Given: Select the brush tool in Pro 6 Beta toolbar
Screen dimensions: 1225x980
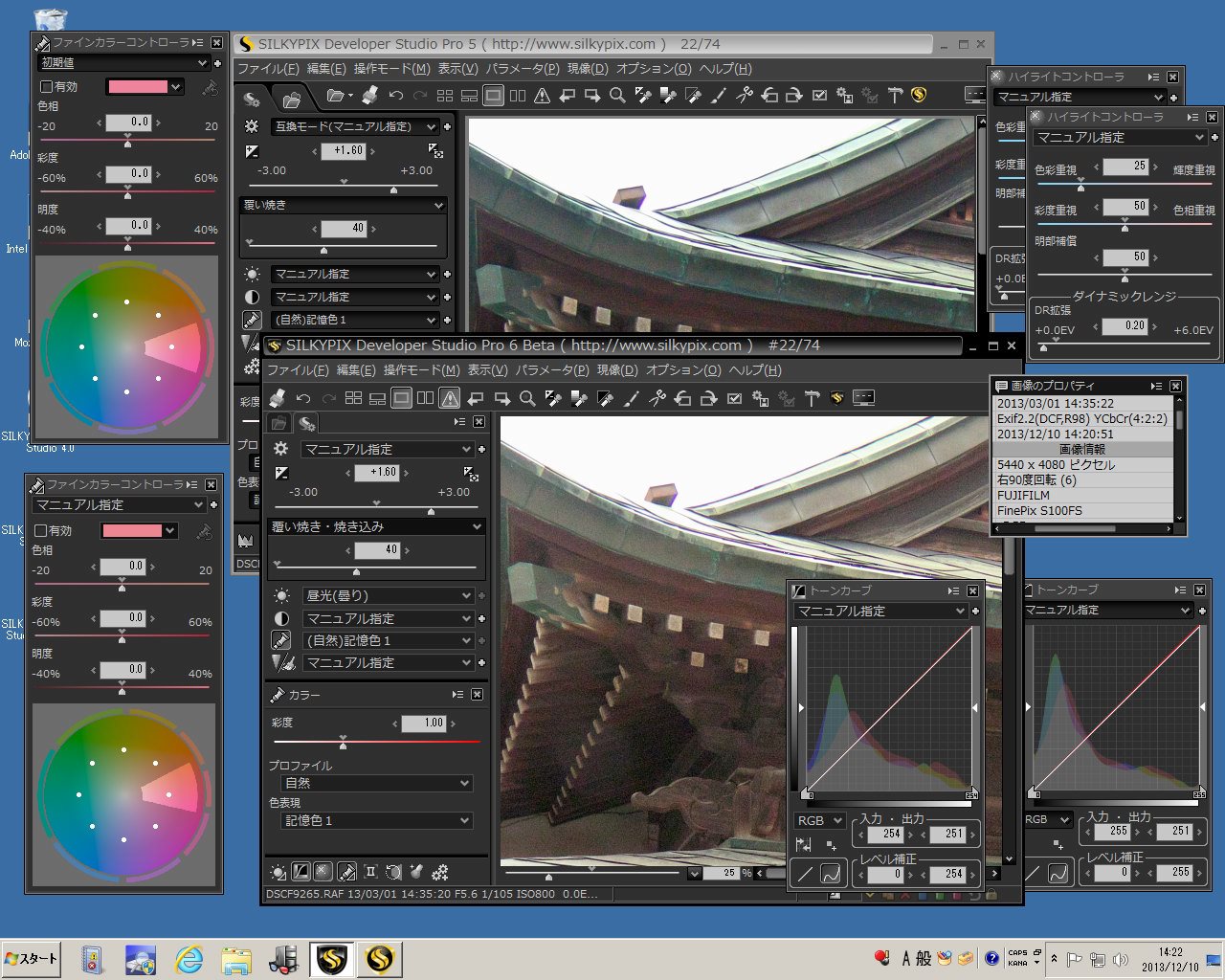Looking at the screenshot, I should click(631, 398).
